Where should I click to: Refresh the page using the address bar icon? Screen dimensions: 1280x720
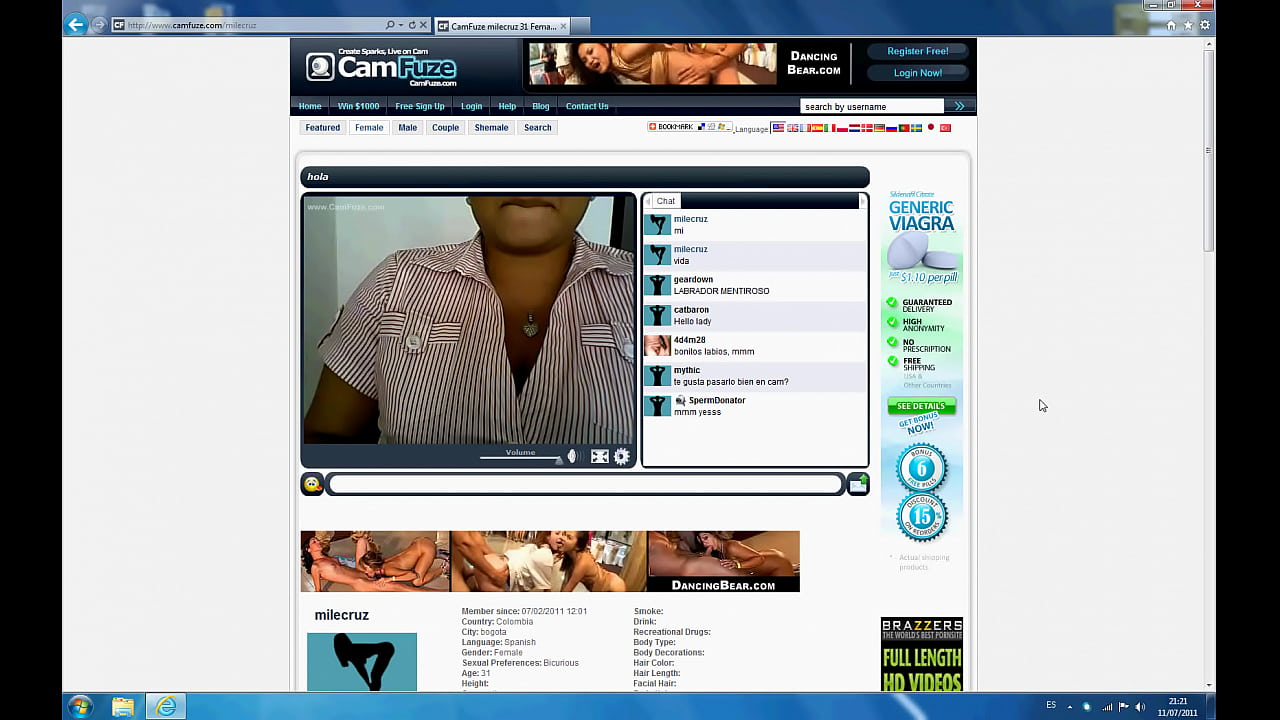click(x=412, y=25)
